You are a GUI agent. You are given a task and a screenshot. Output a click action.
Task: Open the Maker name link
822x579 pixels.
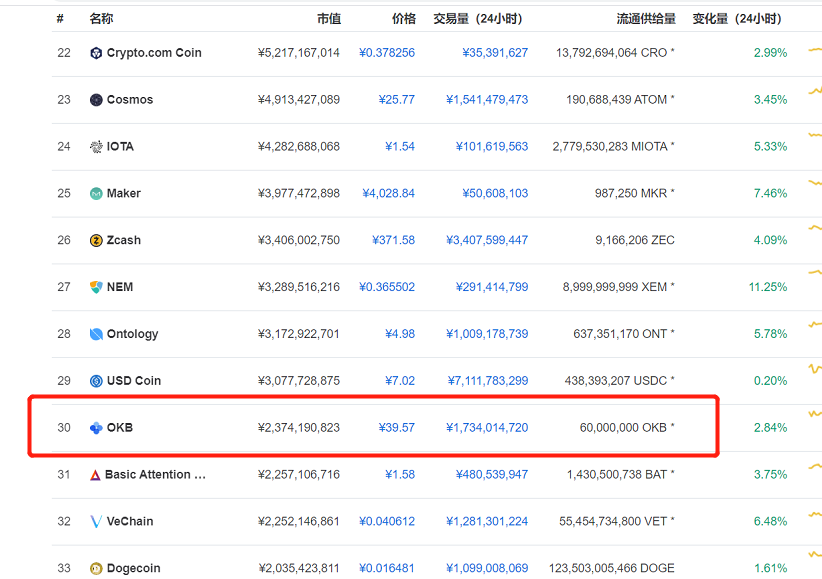point(124,194)
